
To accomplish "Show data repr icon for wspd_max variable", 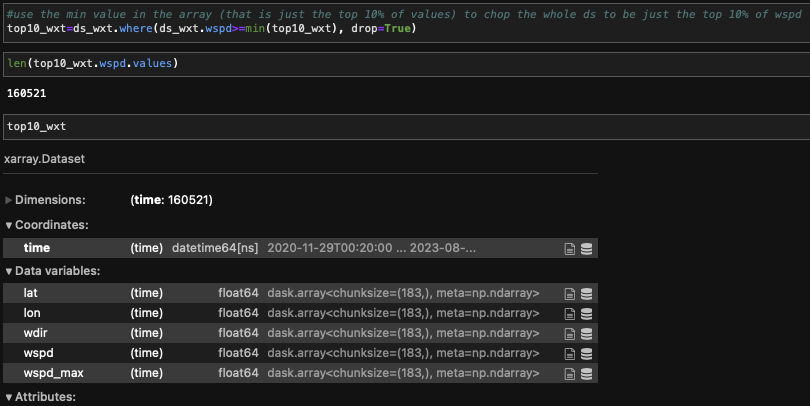I will coord(586,374).
